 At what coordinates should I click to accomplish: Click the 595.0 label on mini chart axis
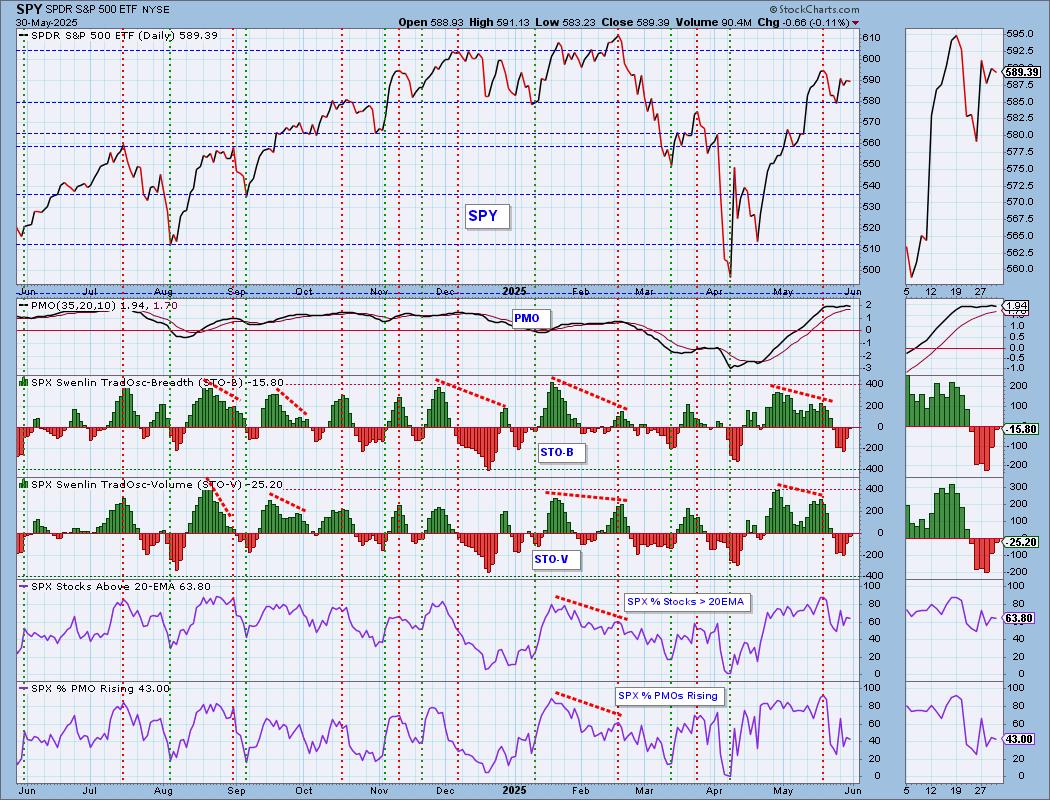coord(1020,33)
